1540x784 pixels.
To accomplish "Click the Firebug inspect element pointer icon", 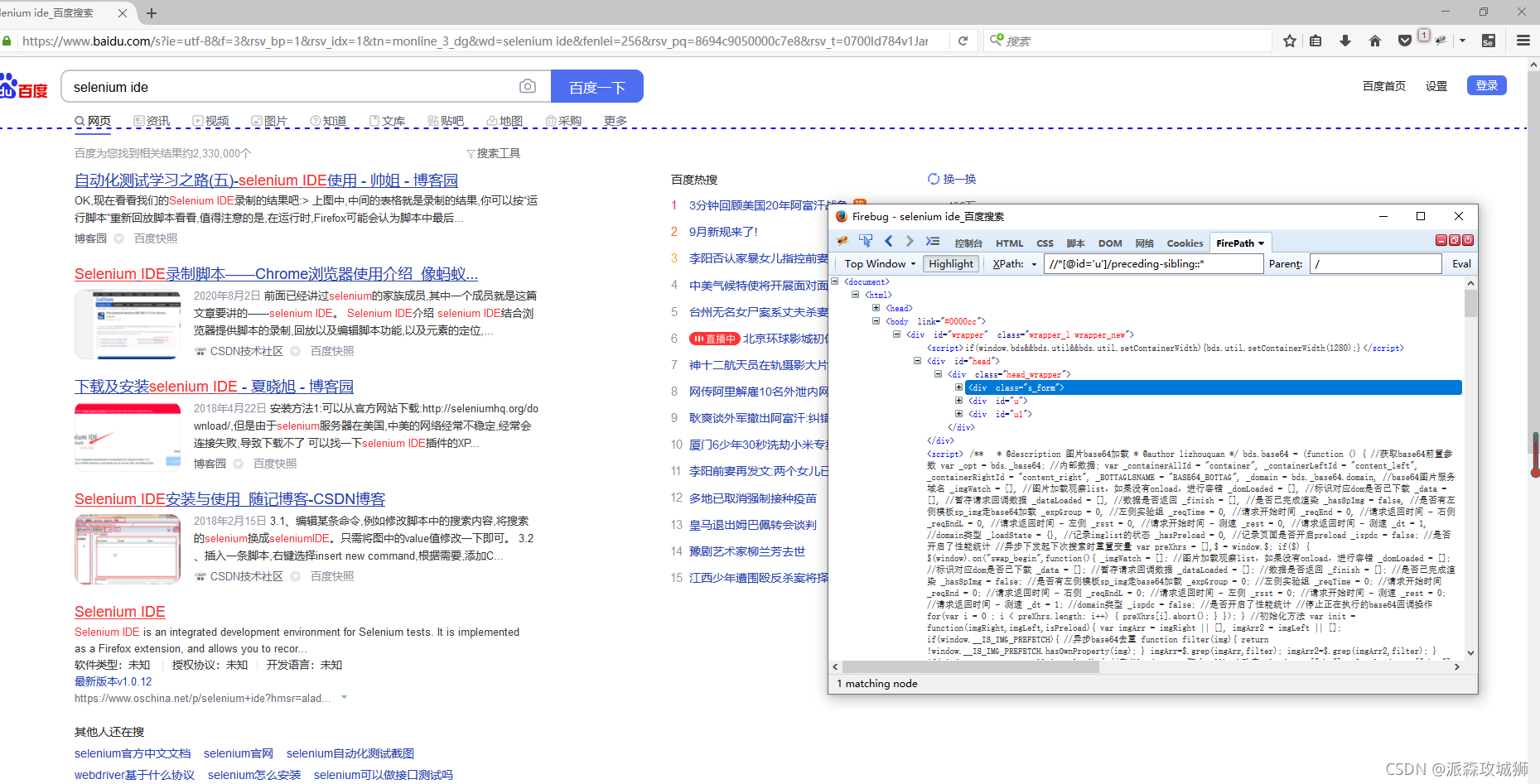I will pos(866,241).
